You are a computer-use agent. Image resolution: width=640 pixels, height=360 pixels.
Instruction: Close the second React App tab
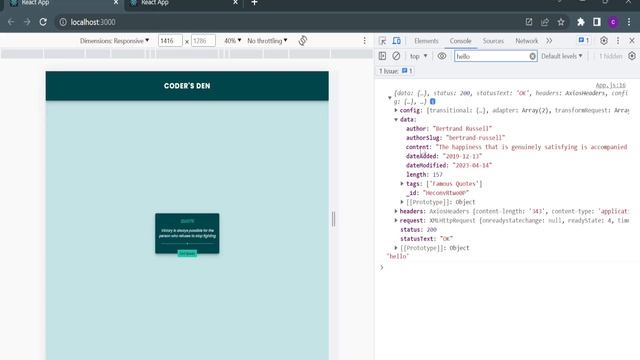(236, 2)
